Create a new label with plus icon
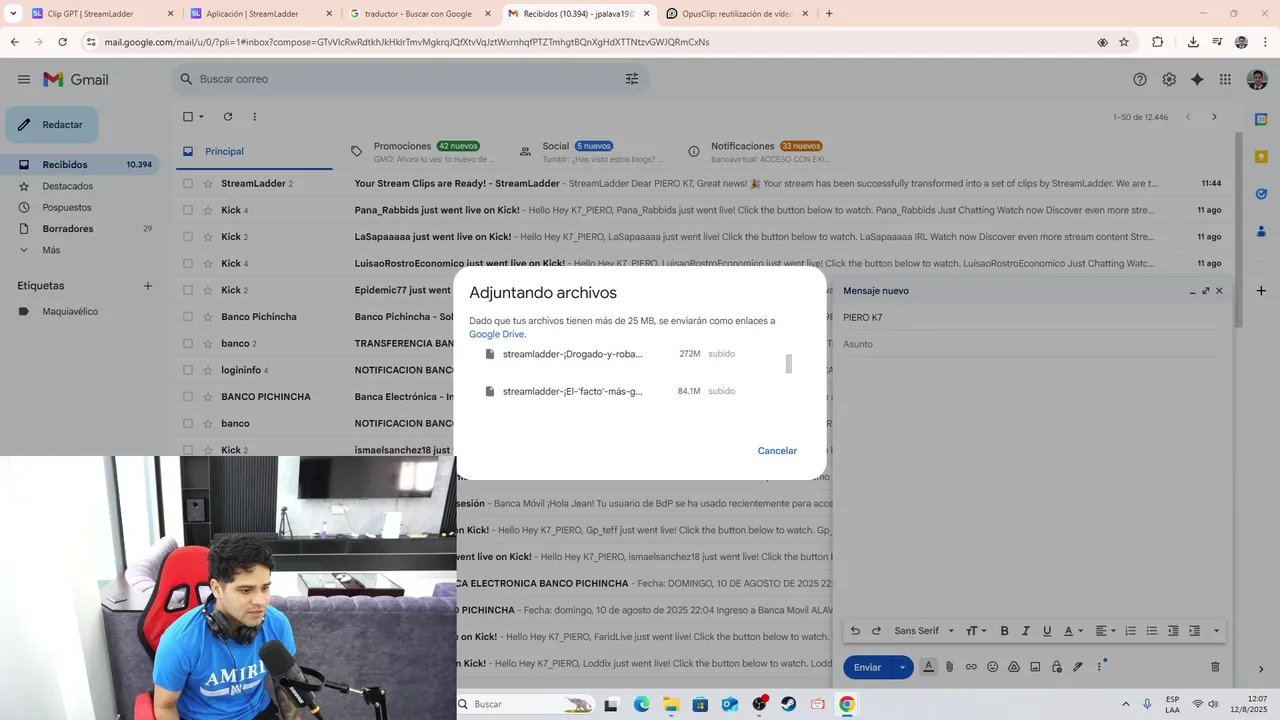Screen dimensions: 1280x720 click(148, 286)
